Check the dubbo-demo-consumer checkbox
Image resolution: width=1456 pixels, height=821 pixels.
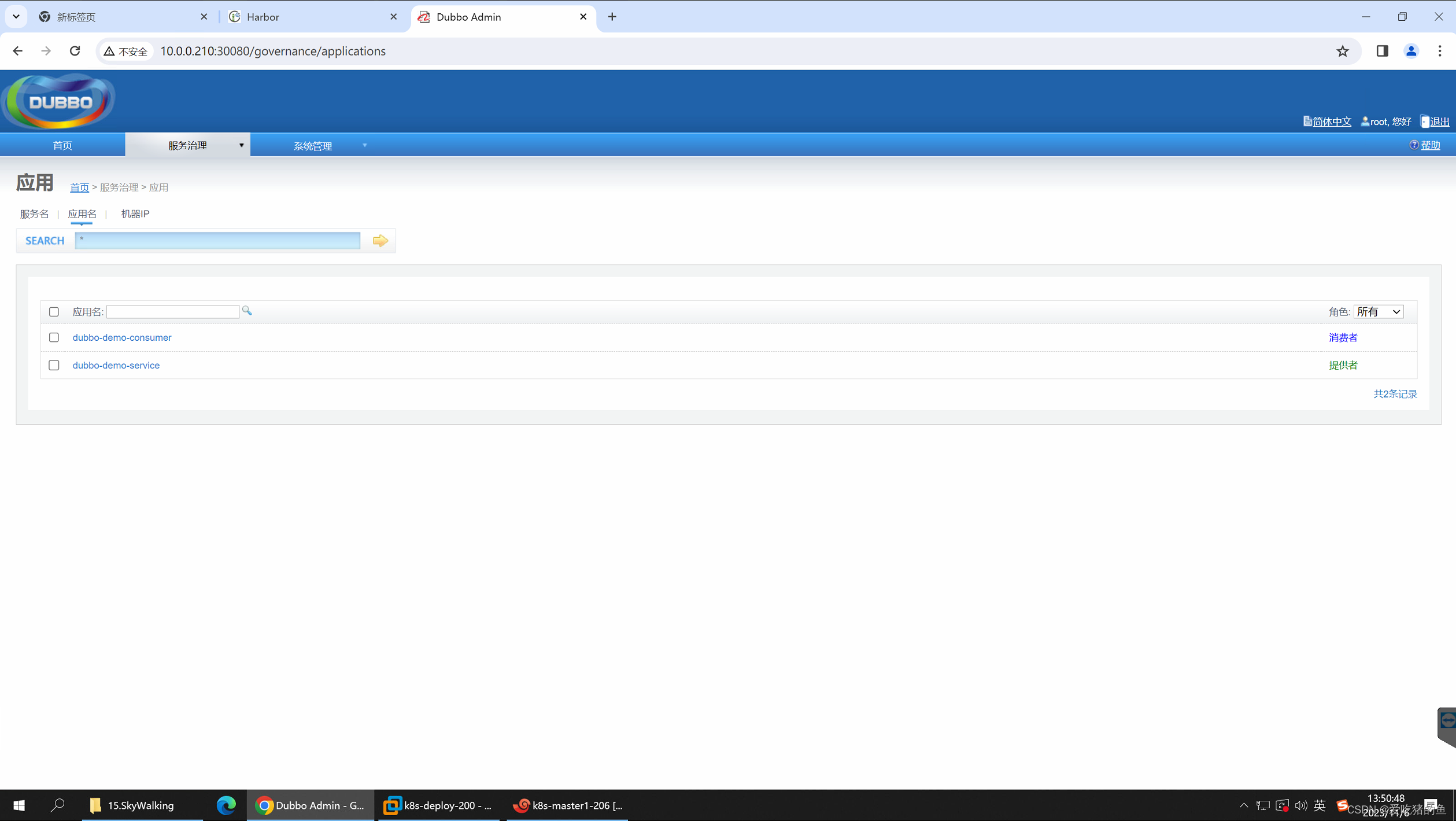[54, 337]
